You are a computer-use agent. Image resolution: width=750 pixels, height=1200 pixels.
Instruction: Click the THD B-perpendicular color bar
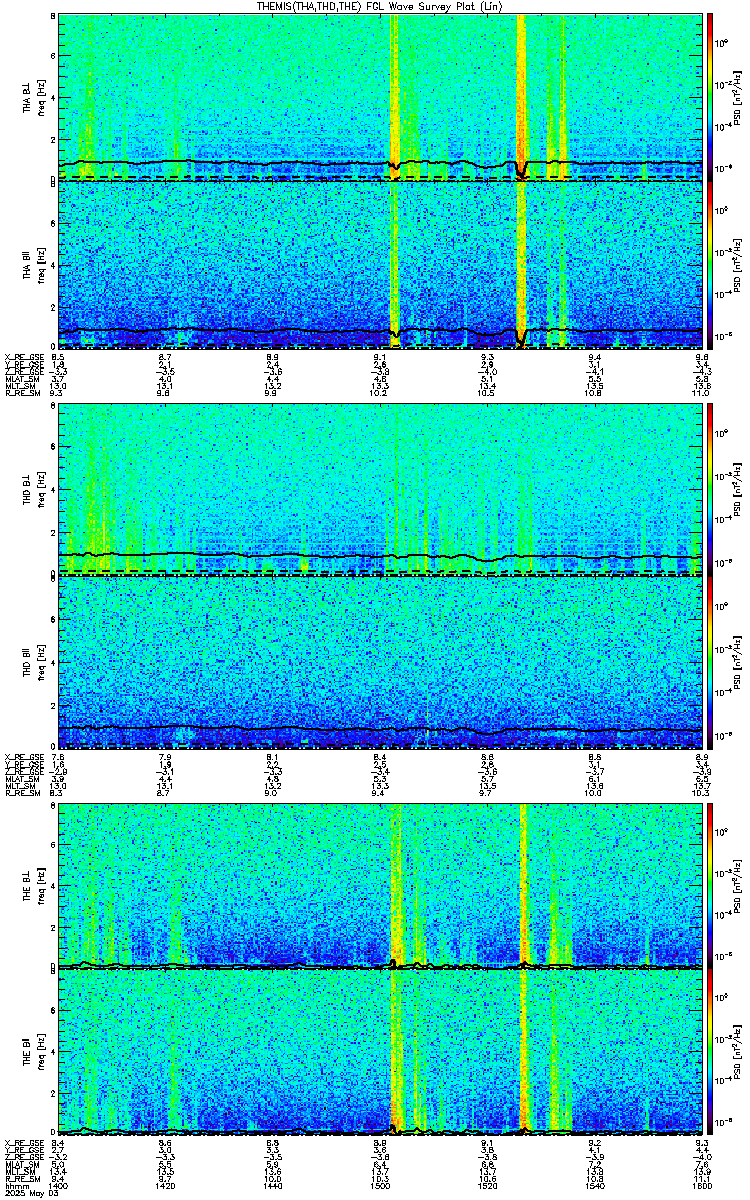(711, 489)
